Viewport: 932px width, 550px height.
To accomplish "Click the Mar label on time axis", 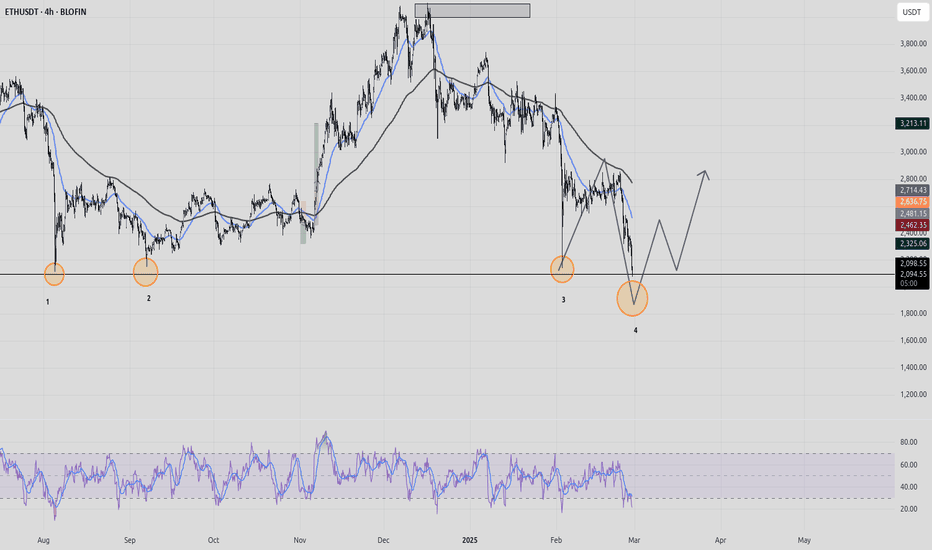I will (x=634, y=540).
